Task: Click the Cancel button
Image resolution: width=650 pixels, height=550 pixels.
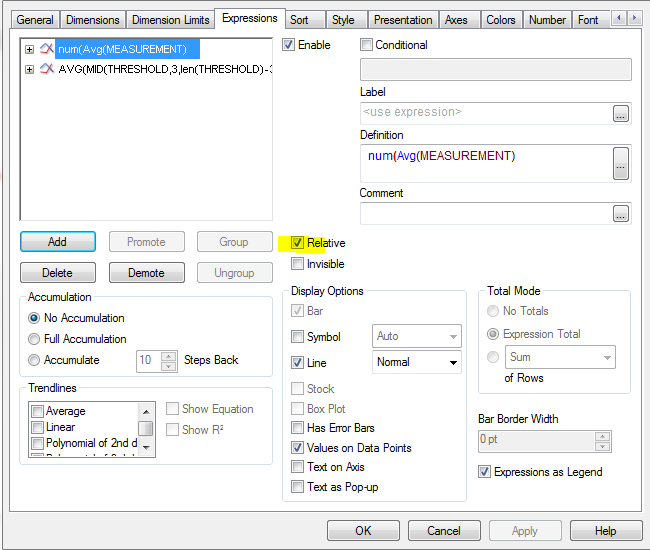Action: 444,531
